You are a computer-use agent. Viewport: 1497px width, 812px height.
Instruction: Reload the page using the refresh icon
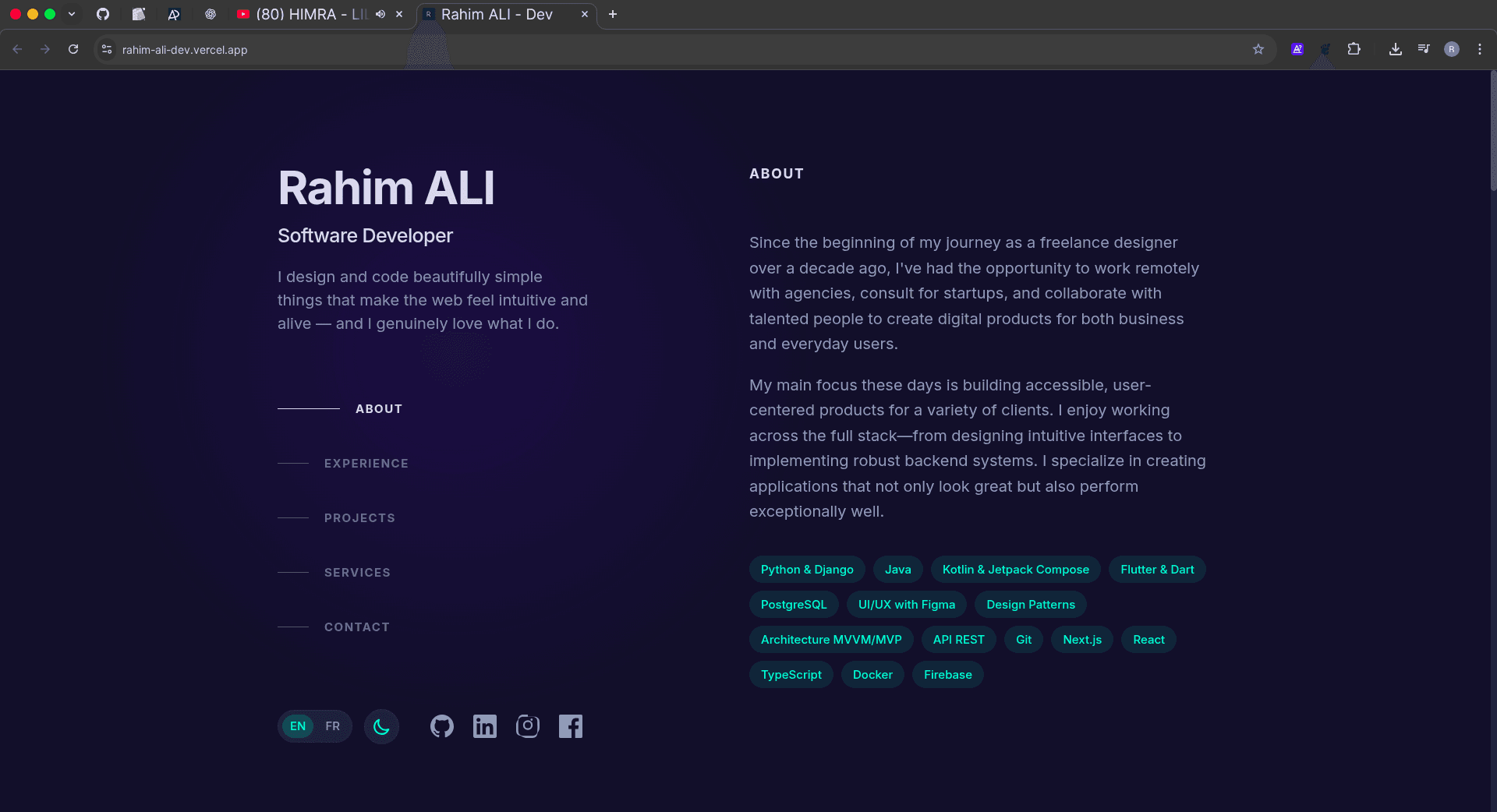(x=73, y=49)
